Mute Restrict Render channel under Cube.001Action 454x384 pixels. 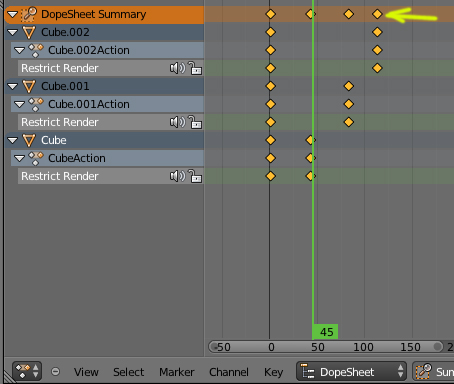point(177,122)
